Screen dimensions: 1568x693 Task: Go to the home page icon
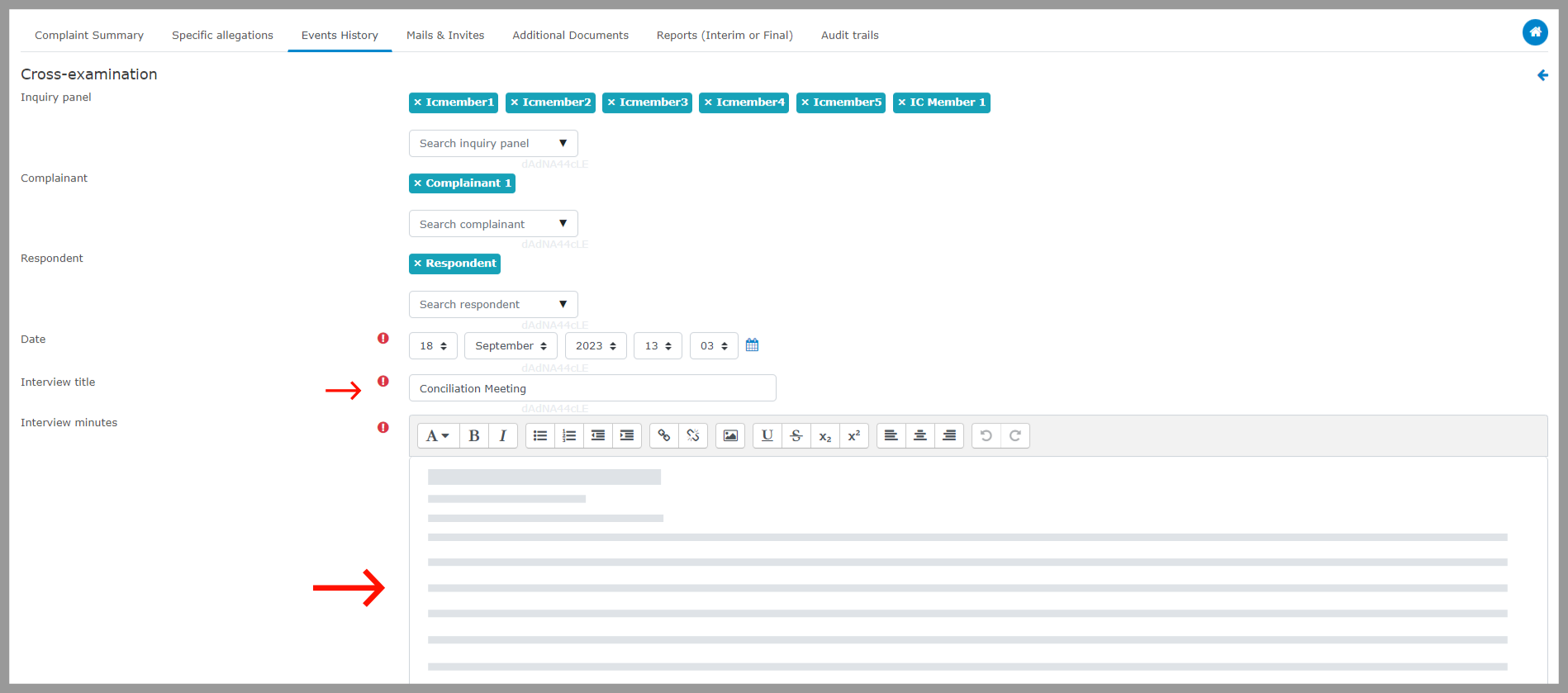[x=1535, y=32]
